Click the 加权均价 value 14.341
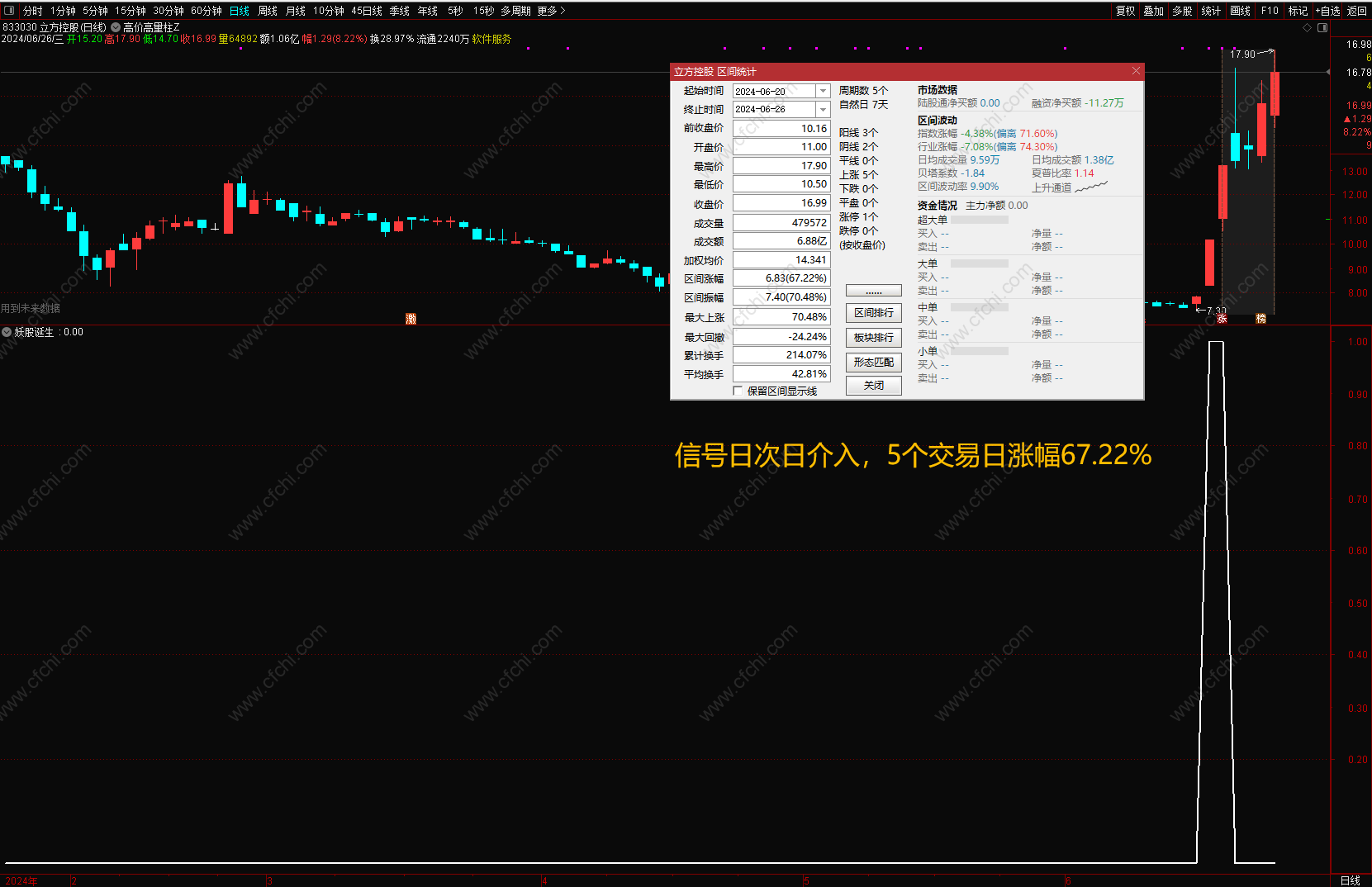This screenshot has width=1372, height=887. point(781,260)
